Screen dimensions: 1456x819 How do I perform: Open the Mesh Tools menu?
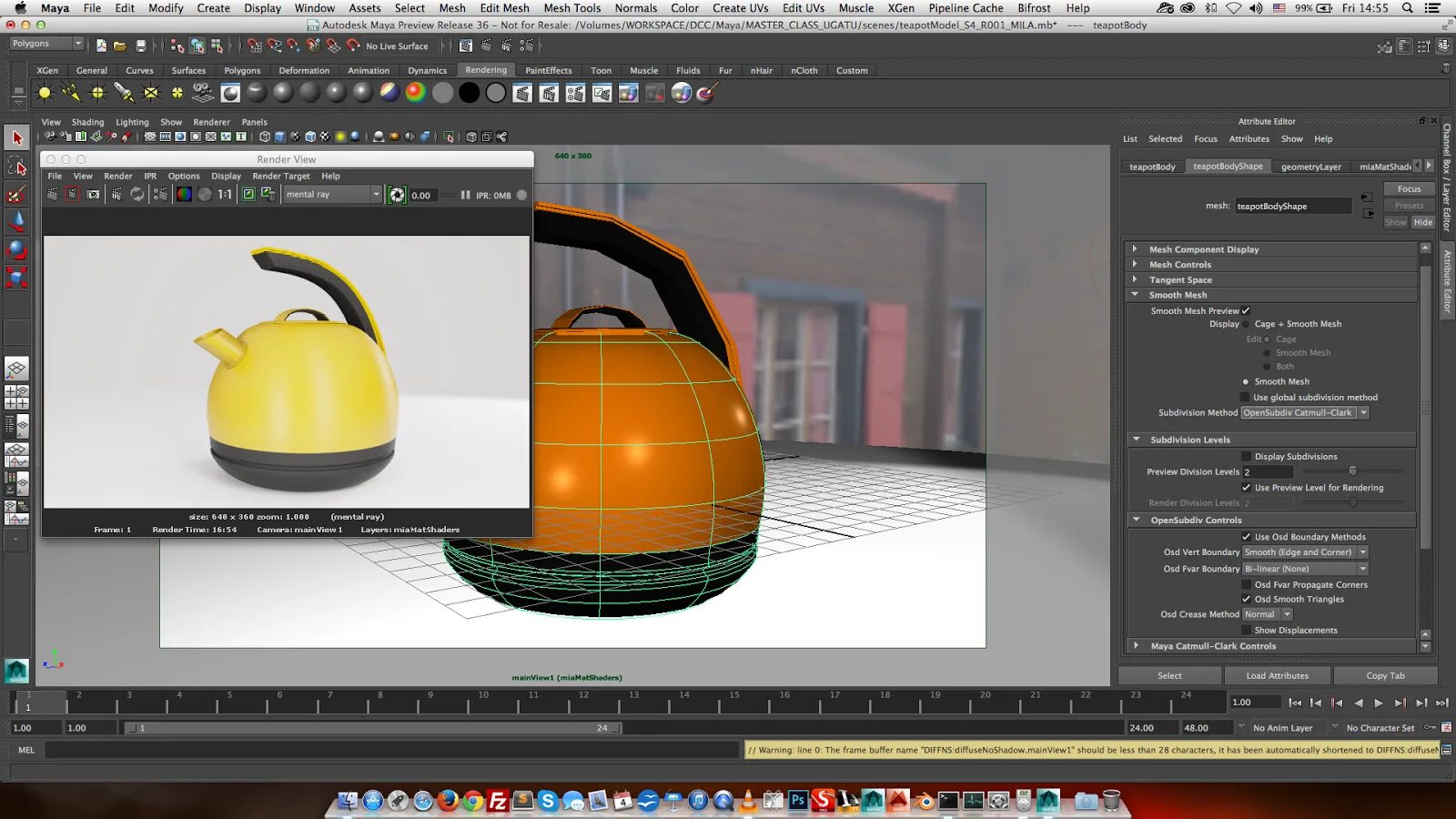572,8
